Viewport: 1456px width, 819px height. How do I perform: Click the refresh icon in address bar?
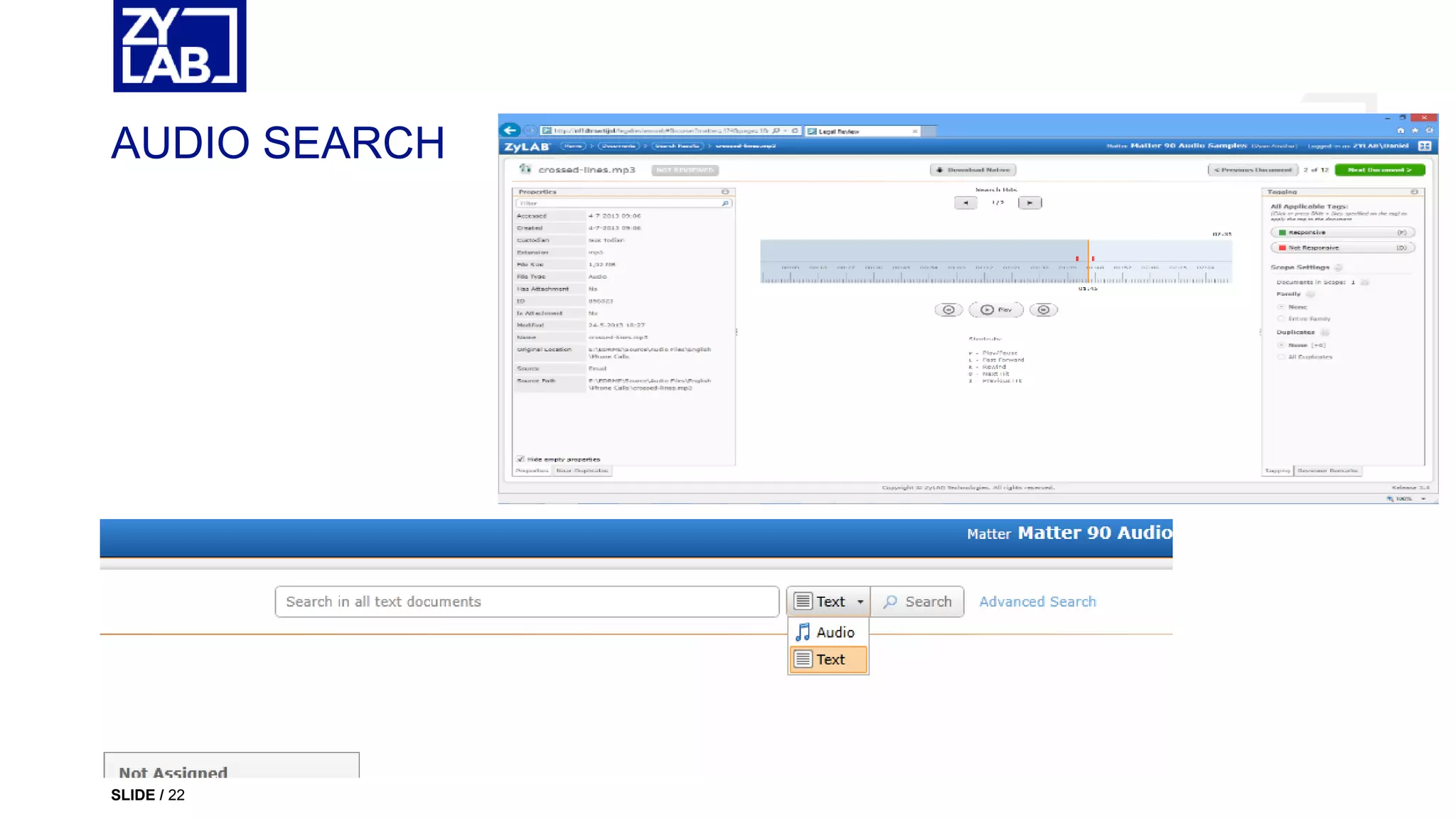(x=795, y=131)
